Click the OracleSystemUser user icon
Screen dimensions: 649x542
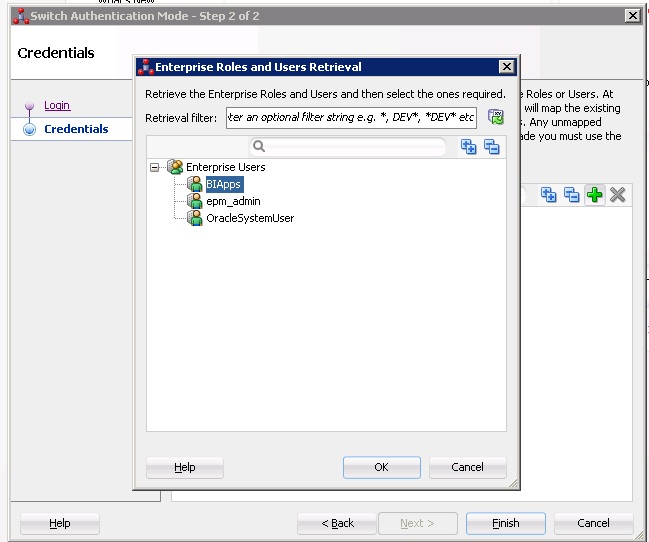195,218
